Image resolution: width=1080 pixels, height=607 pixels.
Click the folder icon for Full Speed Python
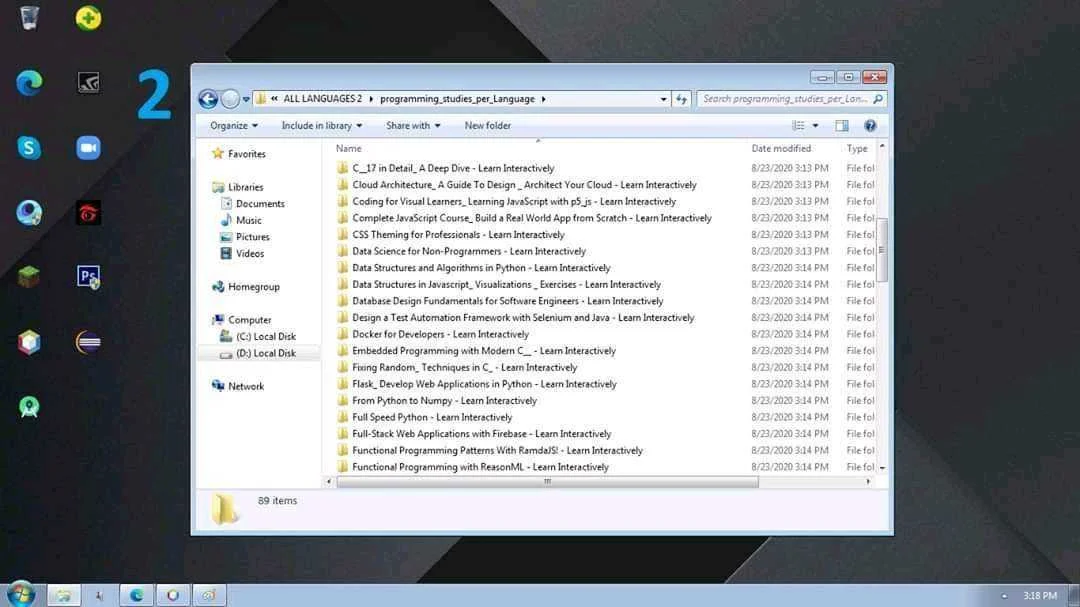pos(342,417)
